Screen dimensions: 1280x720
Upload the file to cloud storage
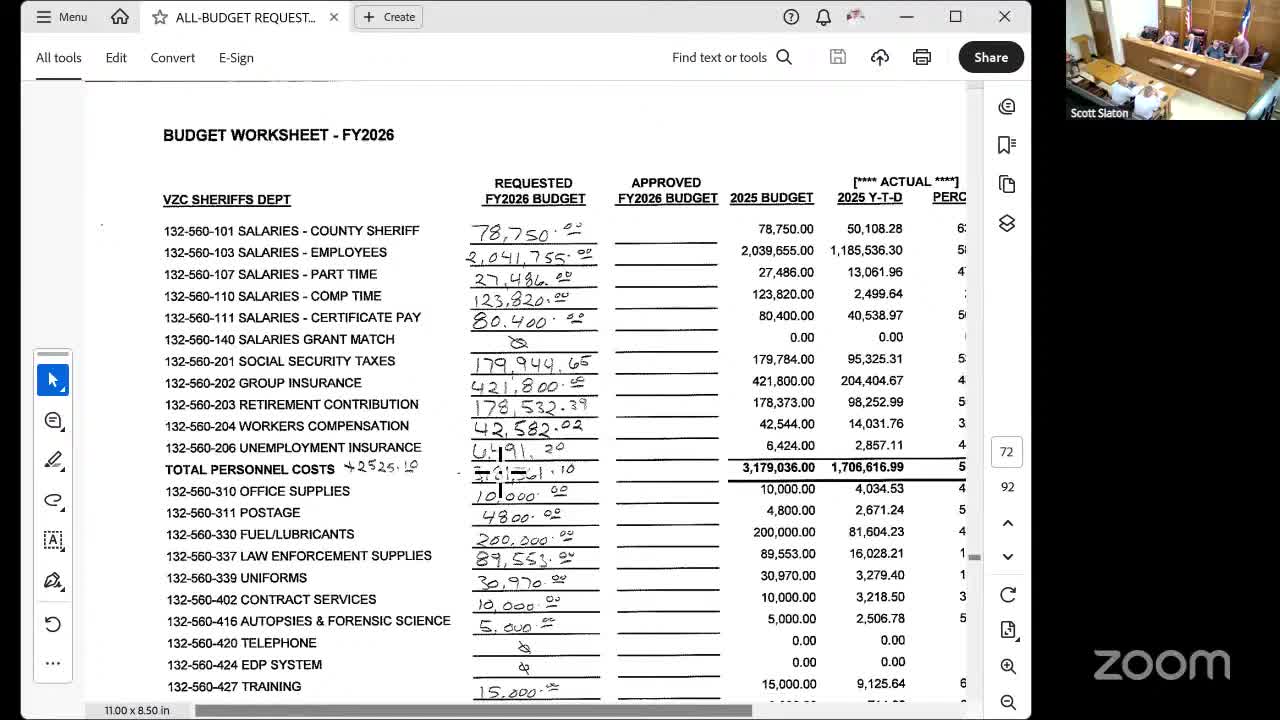click(x=880, y=58)
